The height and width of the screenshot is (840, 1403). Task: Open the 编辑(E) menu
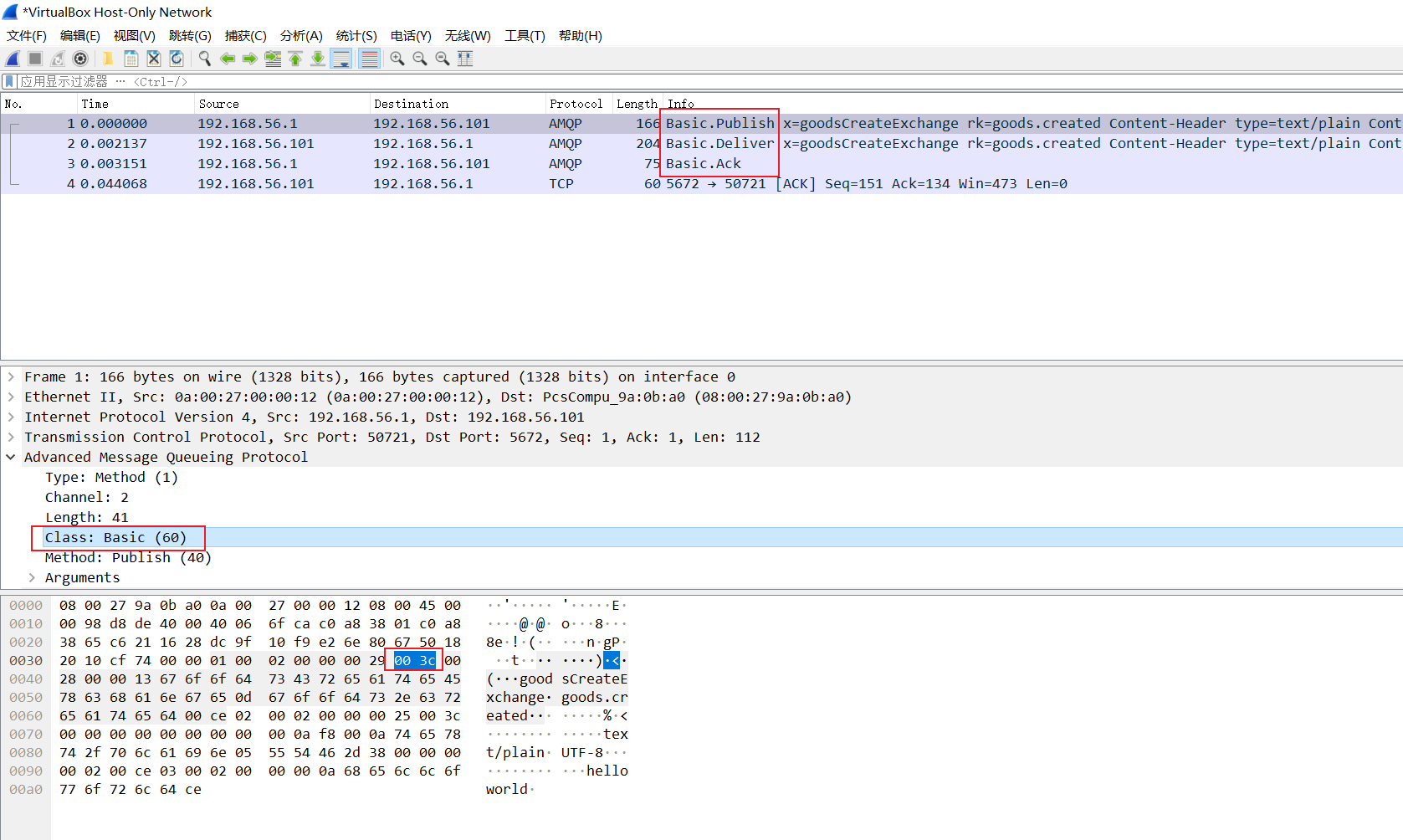[80, 35]
